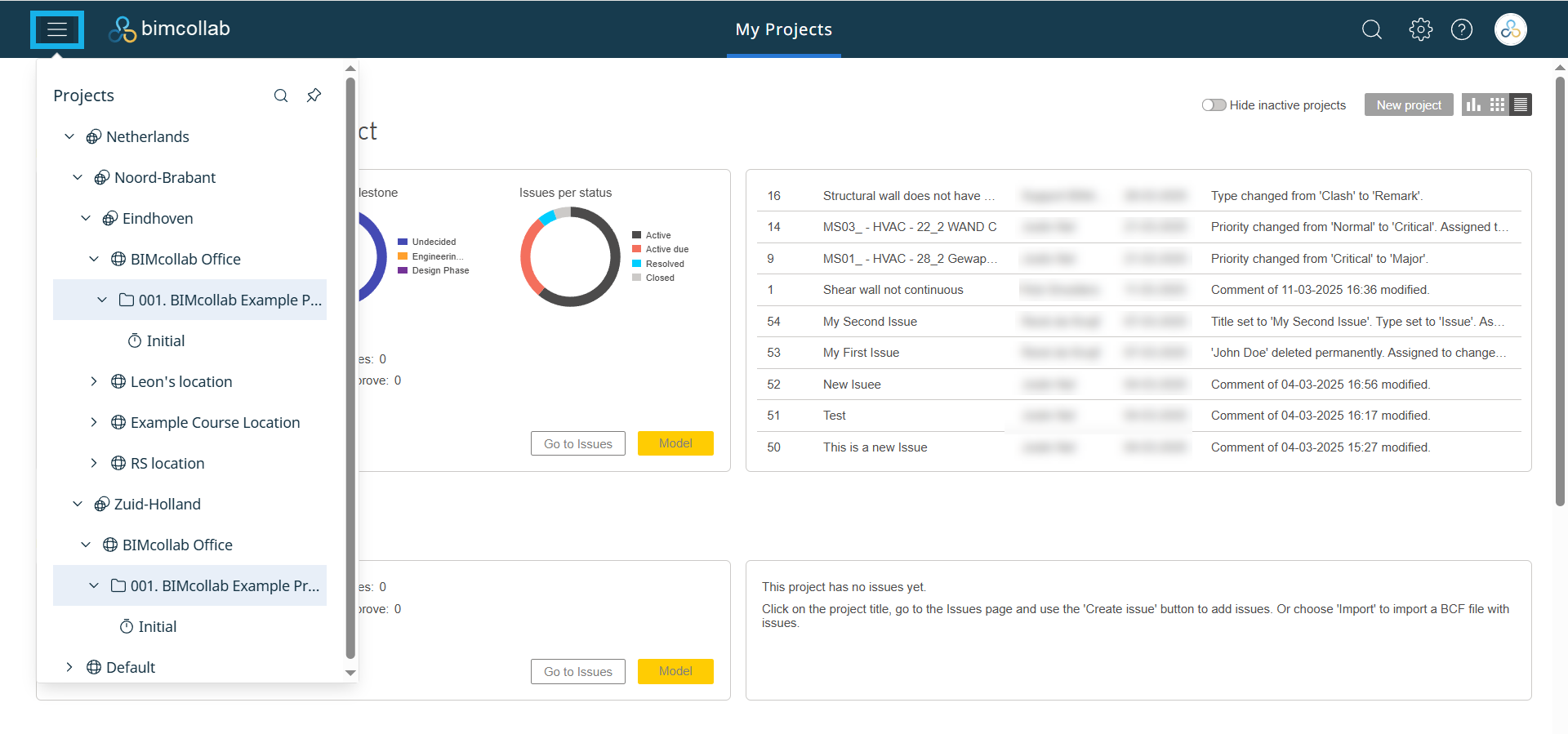
Task: Click folder icon of Zuid-Holland example project
Action: tap(118, 585)
